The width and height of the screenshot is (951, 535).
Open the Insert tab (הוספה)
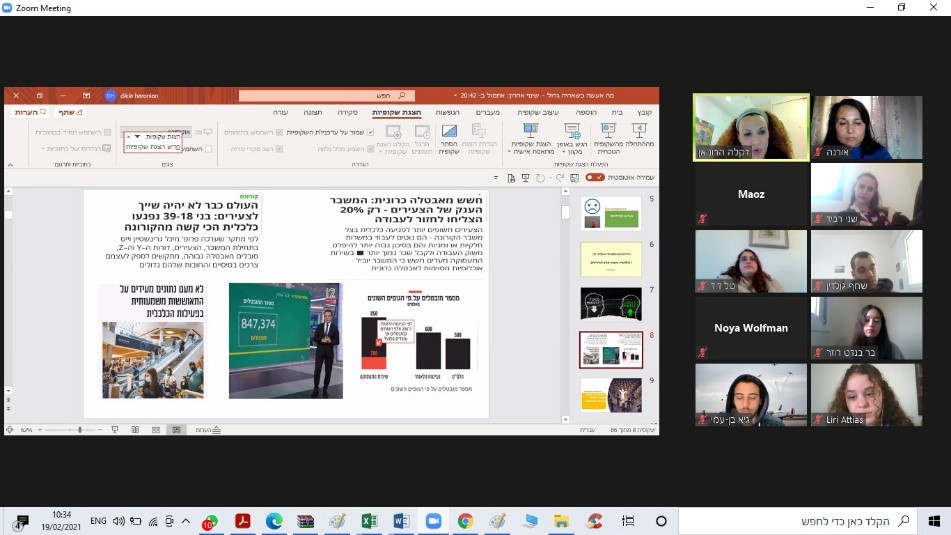tap(586, 112)
